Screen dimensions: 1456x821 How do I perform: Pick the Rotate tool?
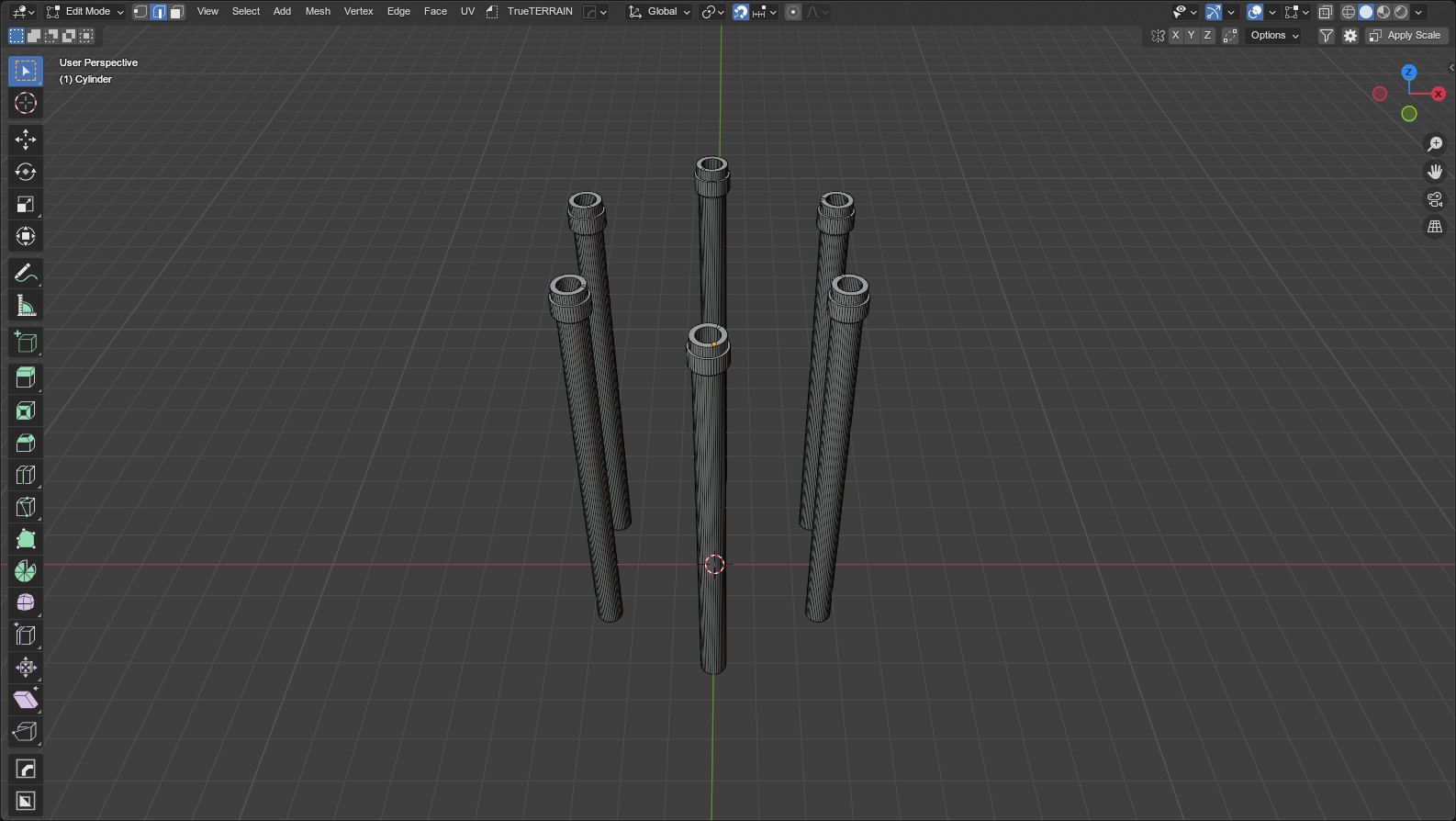(x=26, y=172)
